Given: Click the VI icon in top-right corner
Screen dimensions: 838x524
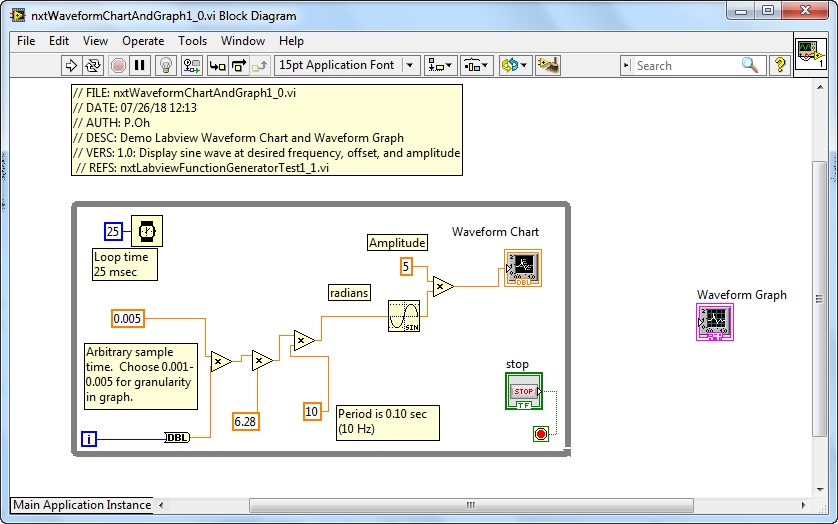Looking at the screenshot, I should point(811,55).
